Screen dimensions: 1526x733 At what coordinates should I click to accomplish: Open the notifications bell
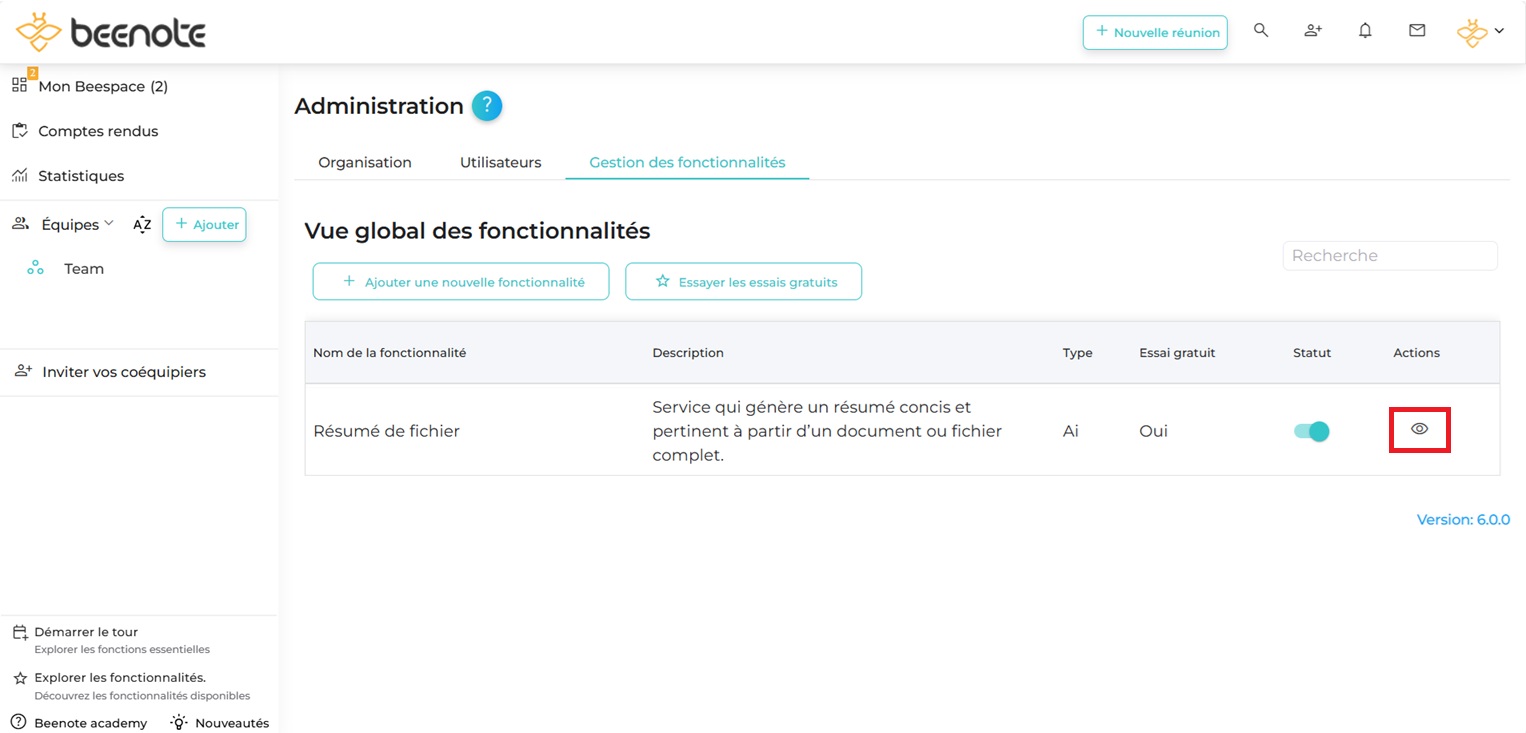(x=1365, y=31)
